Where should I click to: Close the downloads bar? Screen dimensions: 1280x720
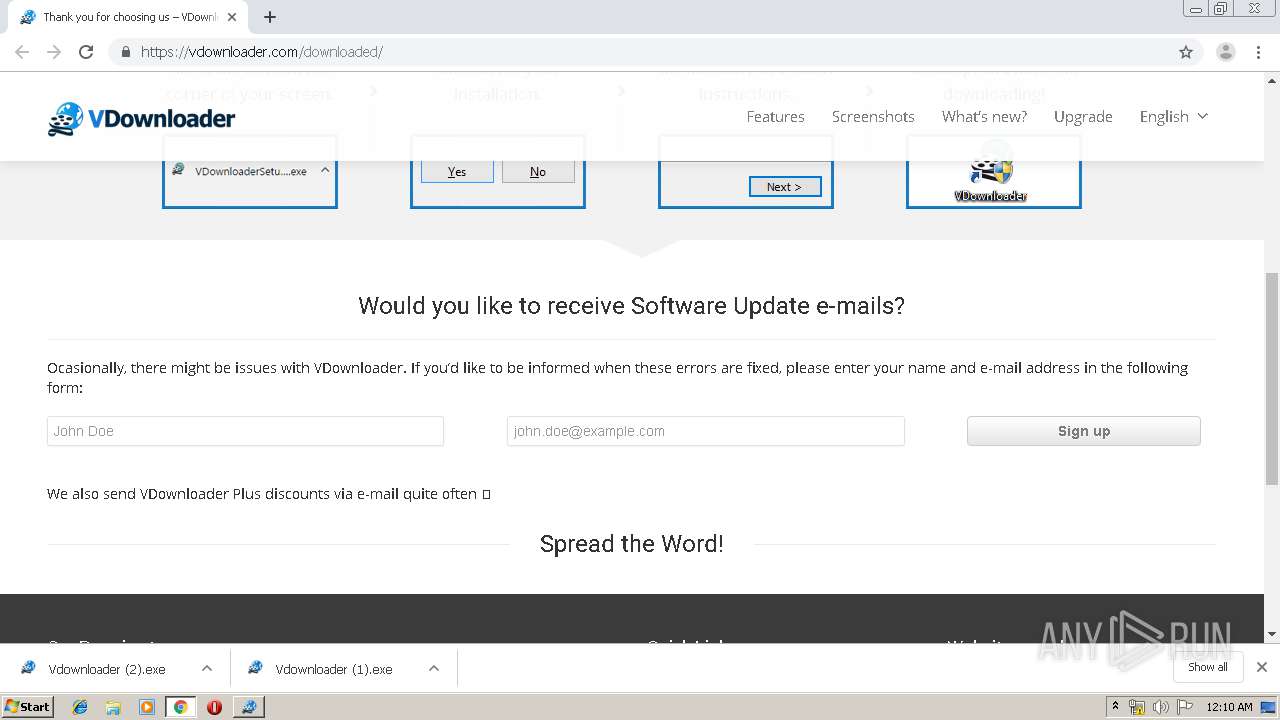coord(1262,667)
